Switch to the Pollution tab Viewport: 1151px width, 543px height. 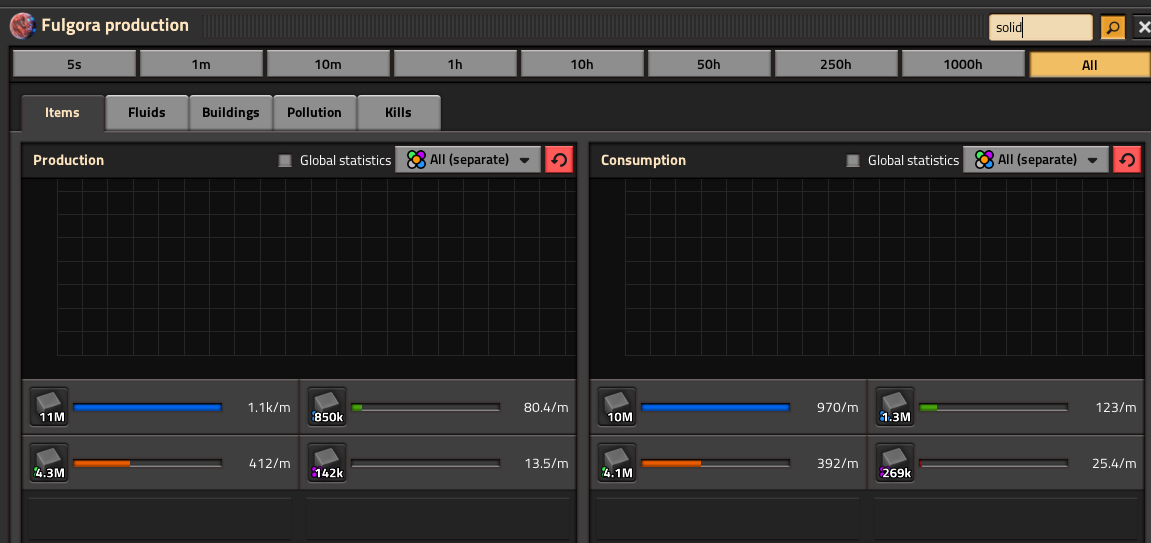(314, 113)
